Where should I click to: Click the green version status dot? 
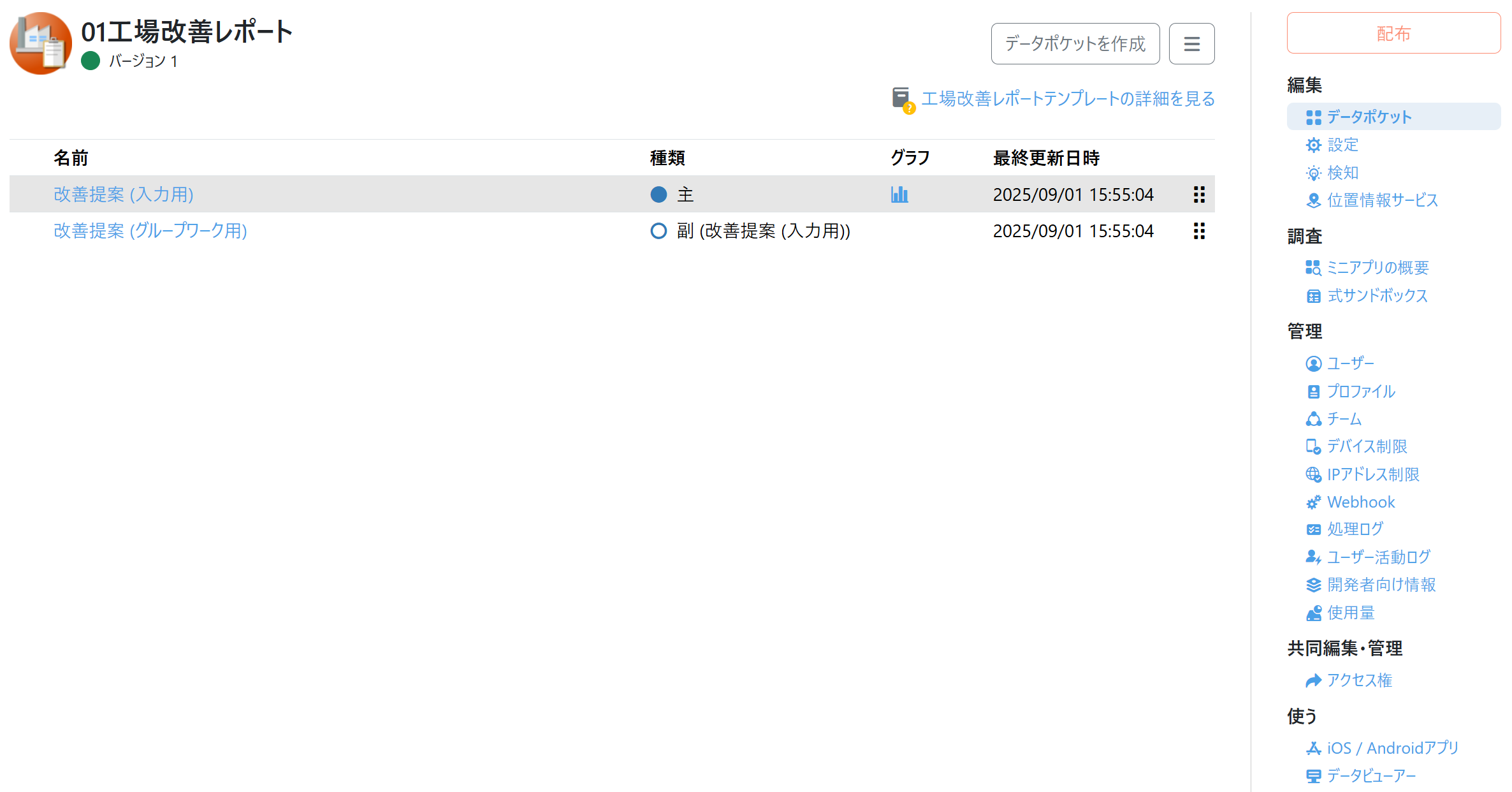click(x=91, y=61)
